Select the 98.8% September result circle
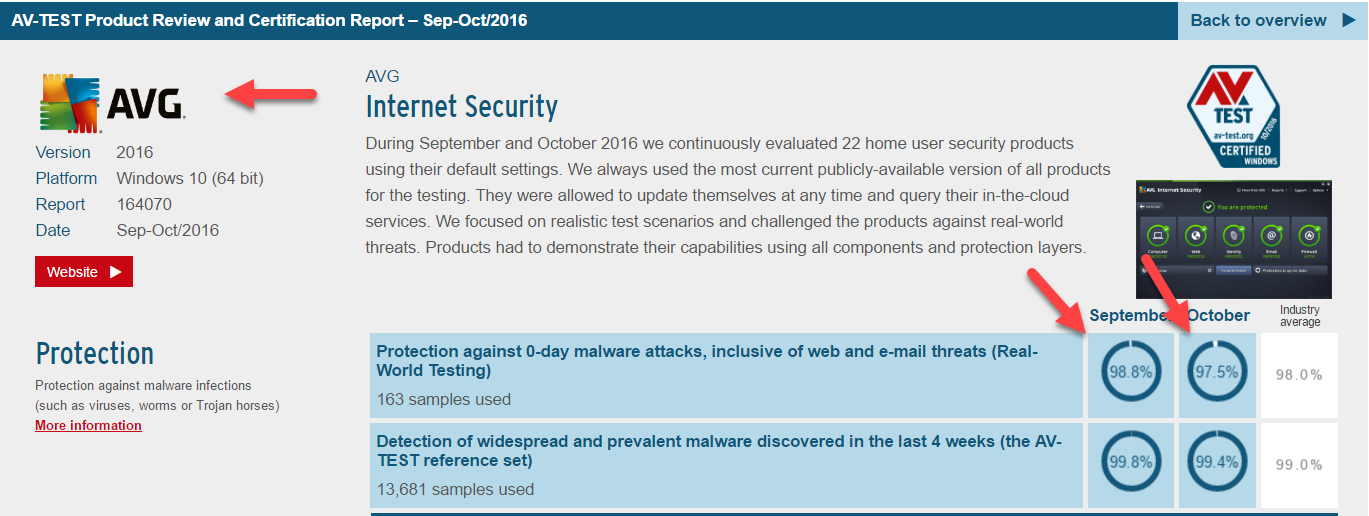This screenshot has height=516, width=1369. pos(1131,372)
